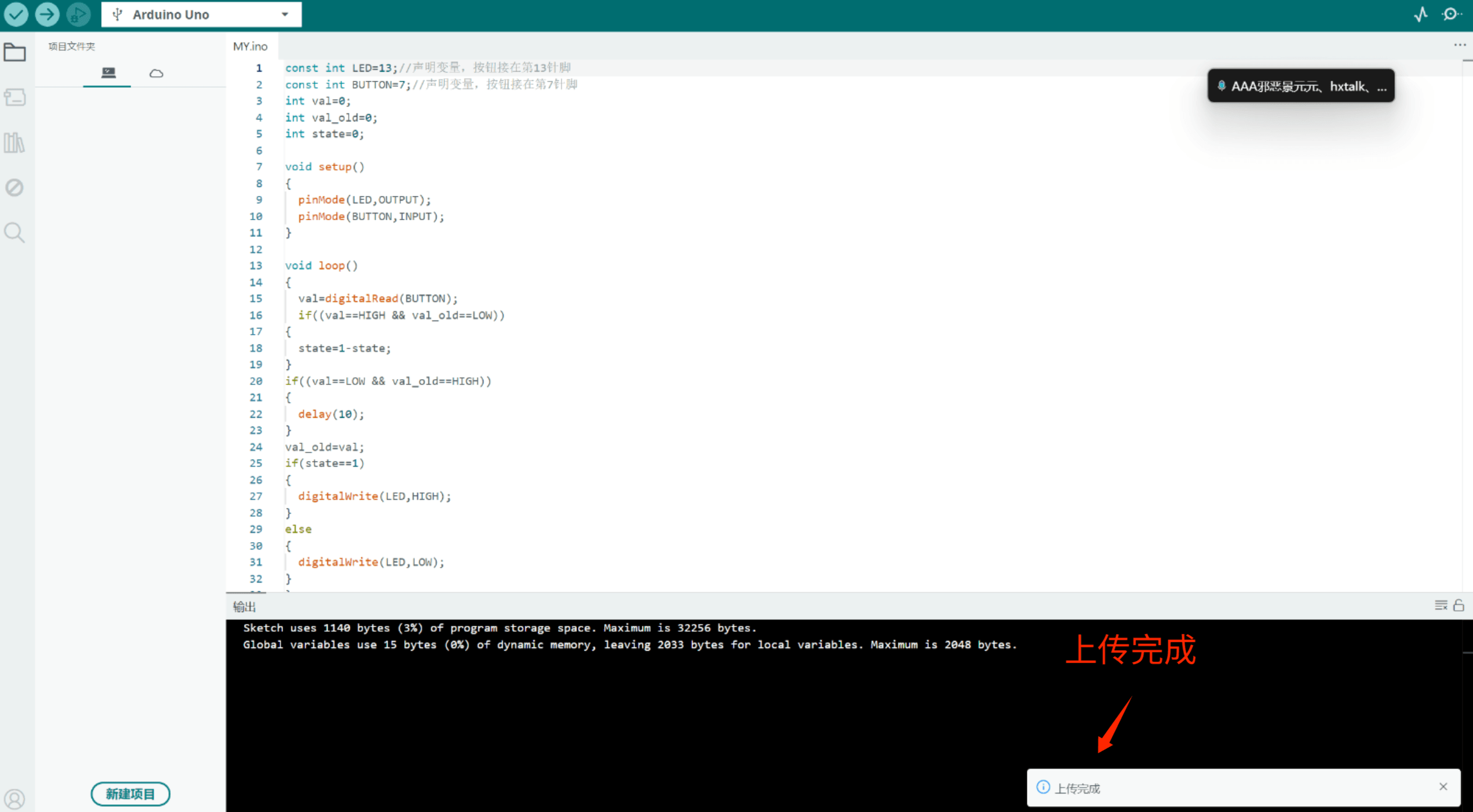Switch to the local sketchbook tab
The image size is (1473, 812).
(108, 73)
